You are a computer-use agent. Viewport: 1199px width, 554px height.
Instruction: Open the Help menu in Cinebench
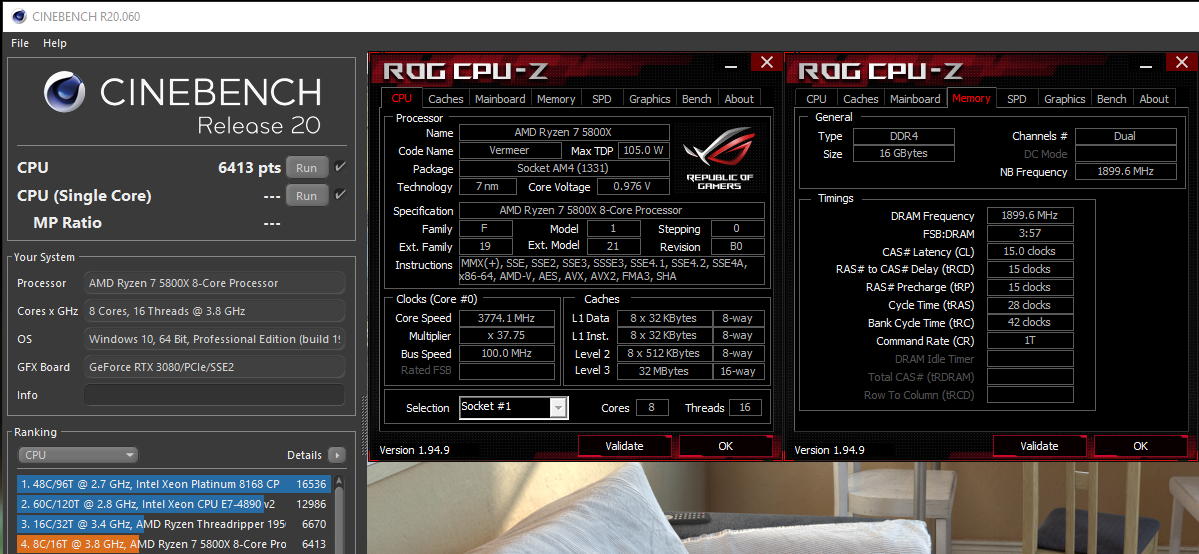pyautogui.click(x=54, y=44)
